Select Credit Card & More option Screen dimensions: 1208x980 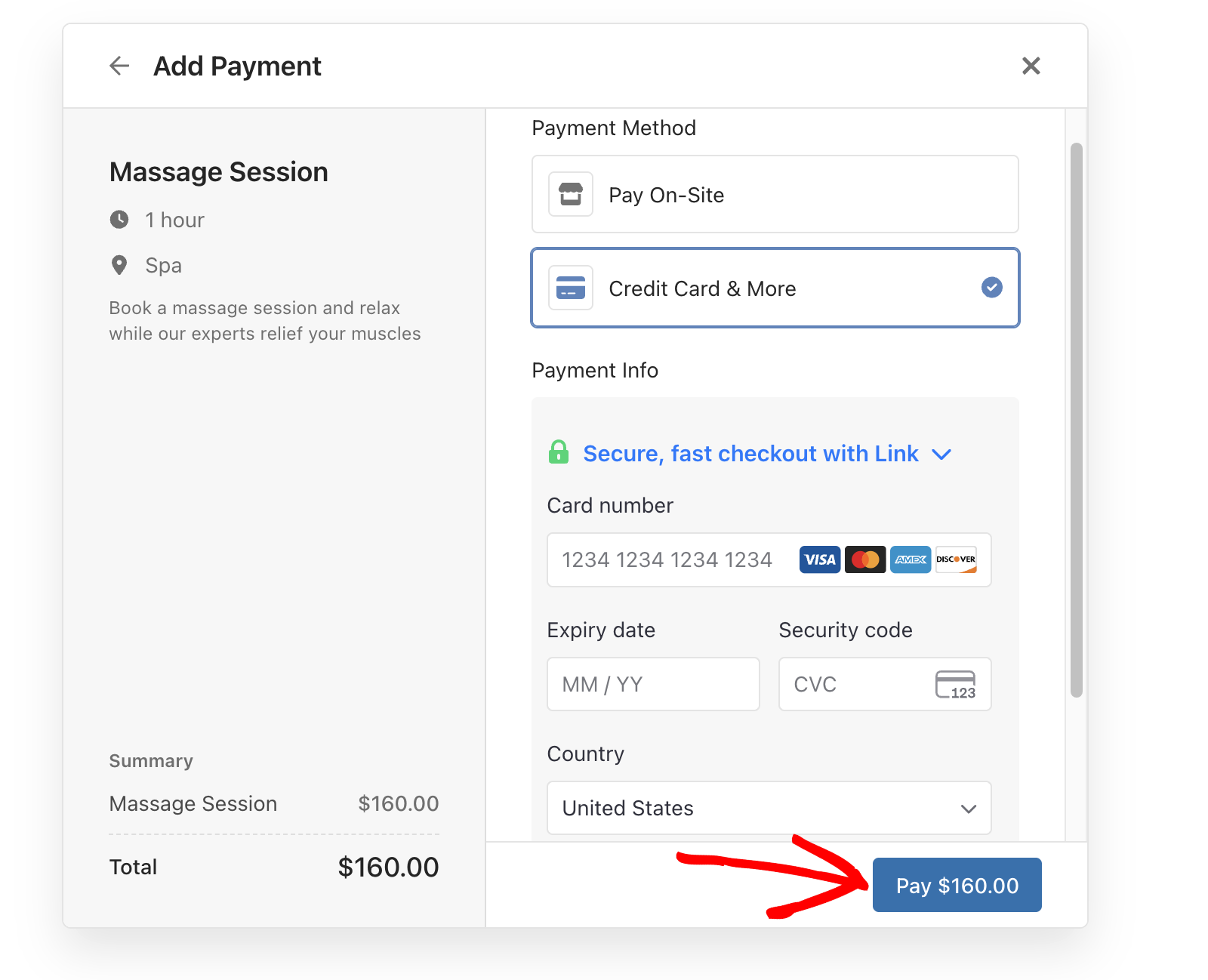pyautogui.click(x=775, y=288)
